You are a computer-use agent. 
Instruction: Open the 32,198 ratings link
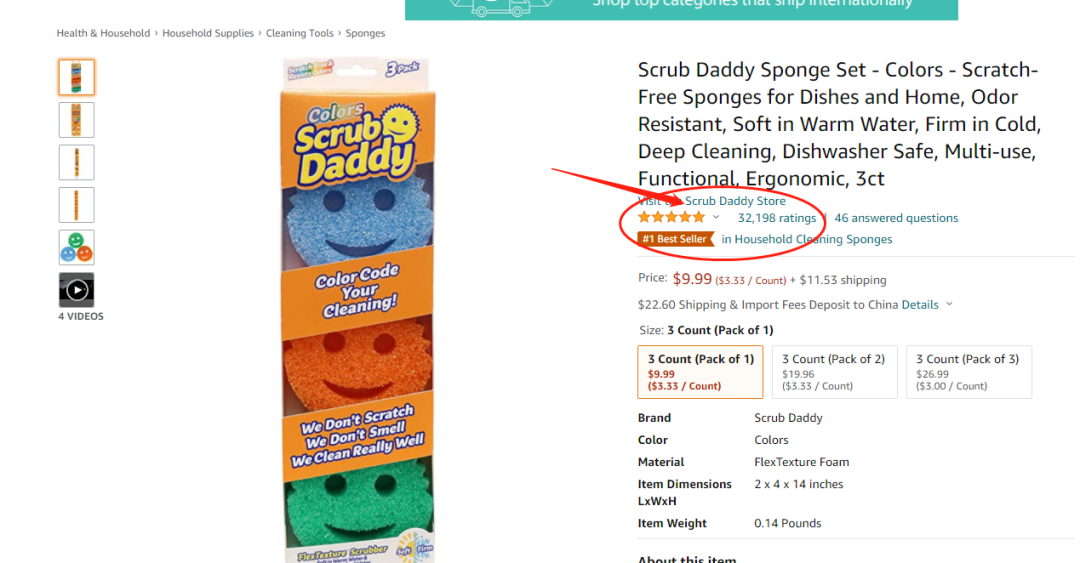tap(777, 218)
